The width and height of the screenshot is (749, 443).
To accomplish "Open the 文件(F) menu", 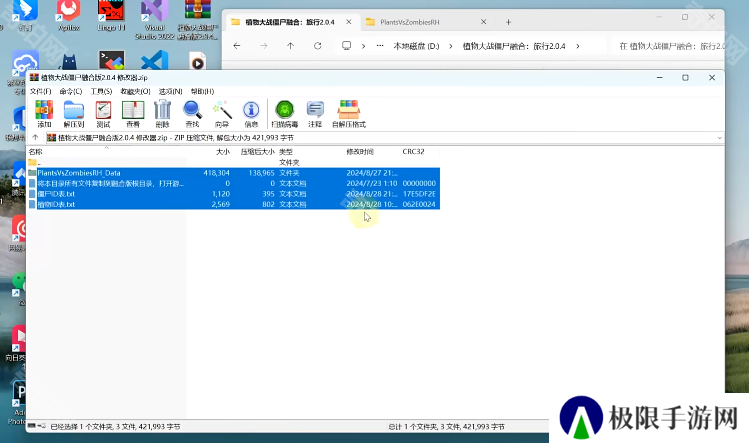I will 41,91.
